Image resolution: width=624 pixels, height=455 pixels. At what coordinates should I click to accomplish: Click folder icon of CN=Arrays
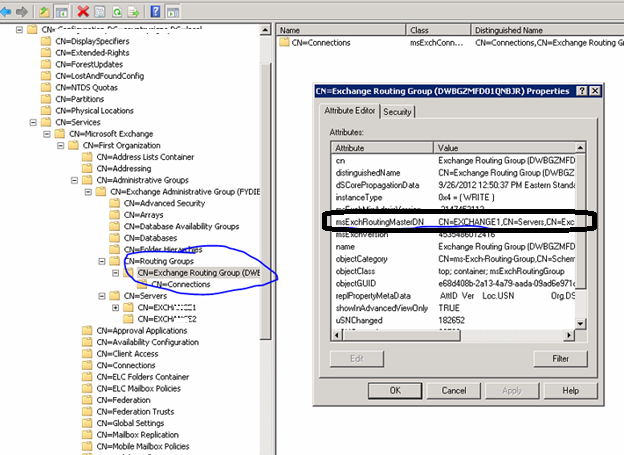(115, 215)
